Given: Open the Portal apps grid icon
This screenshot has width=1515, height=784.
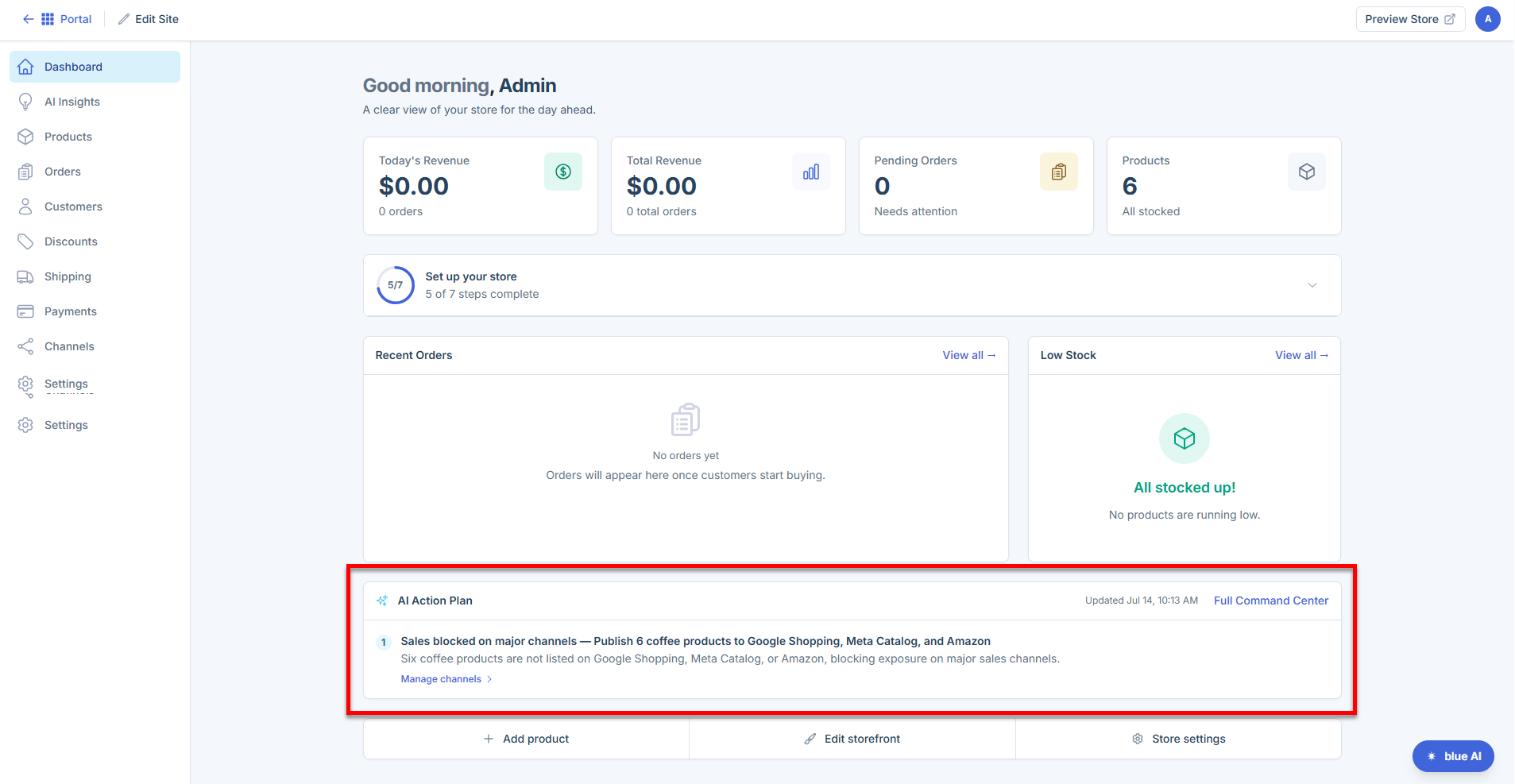Looking at the screenshot, I should [x=48, y=19].
